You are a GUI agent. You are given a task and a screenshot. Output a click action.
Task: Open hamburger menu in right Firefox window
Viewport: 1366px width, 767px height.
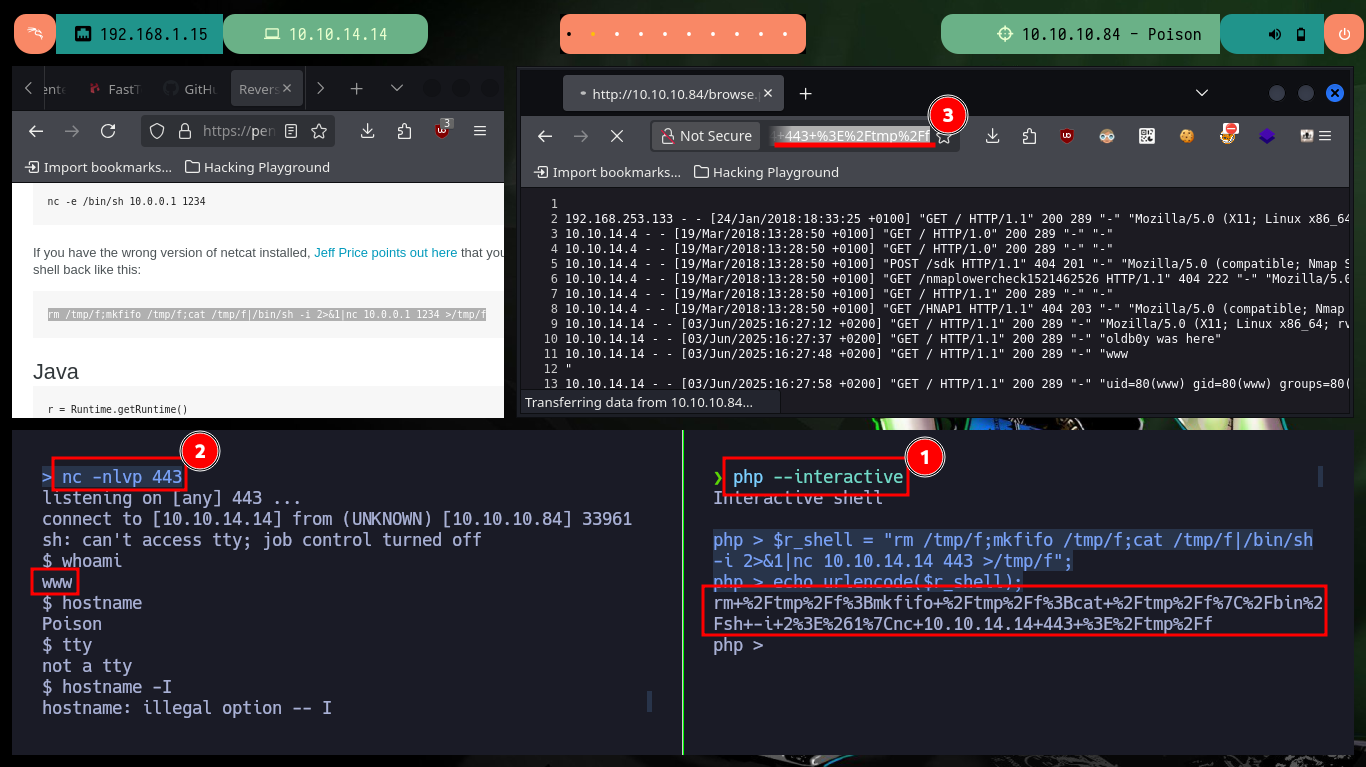point(1325,136)
